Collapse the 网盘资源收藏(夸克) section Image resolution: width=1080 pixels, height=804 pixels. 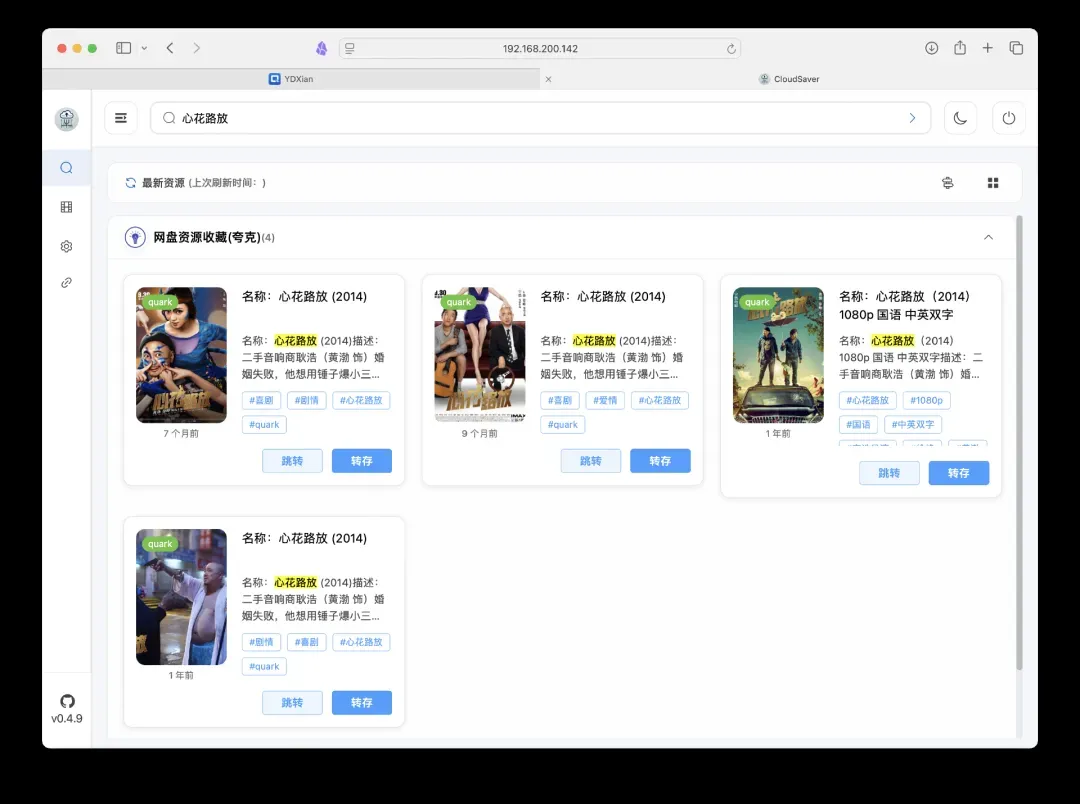click(x=988, y=238)
